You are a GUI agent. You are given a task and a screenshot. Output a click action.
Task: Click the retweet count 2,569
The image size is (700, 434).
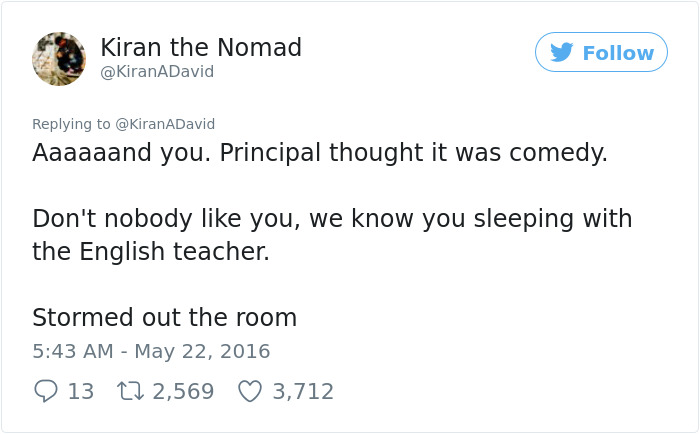(182, 391)
